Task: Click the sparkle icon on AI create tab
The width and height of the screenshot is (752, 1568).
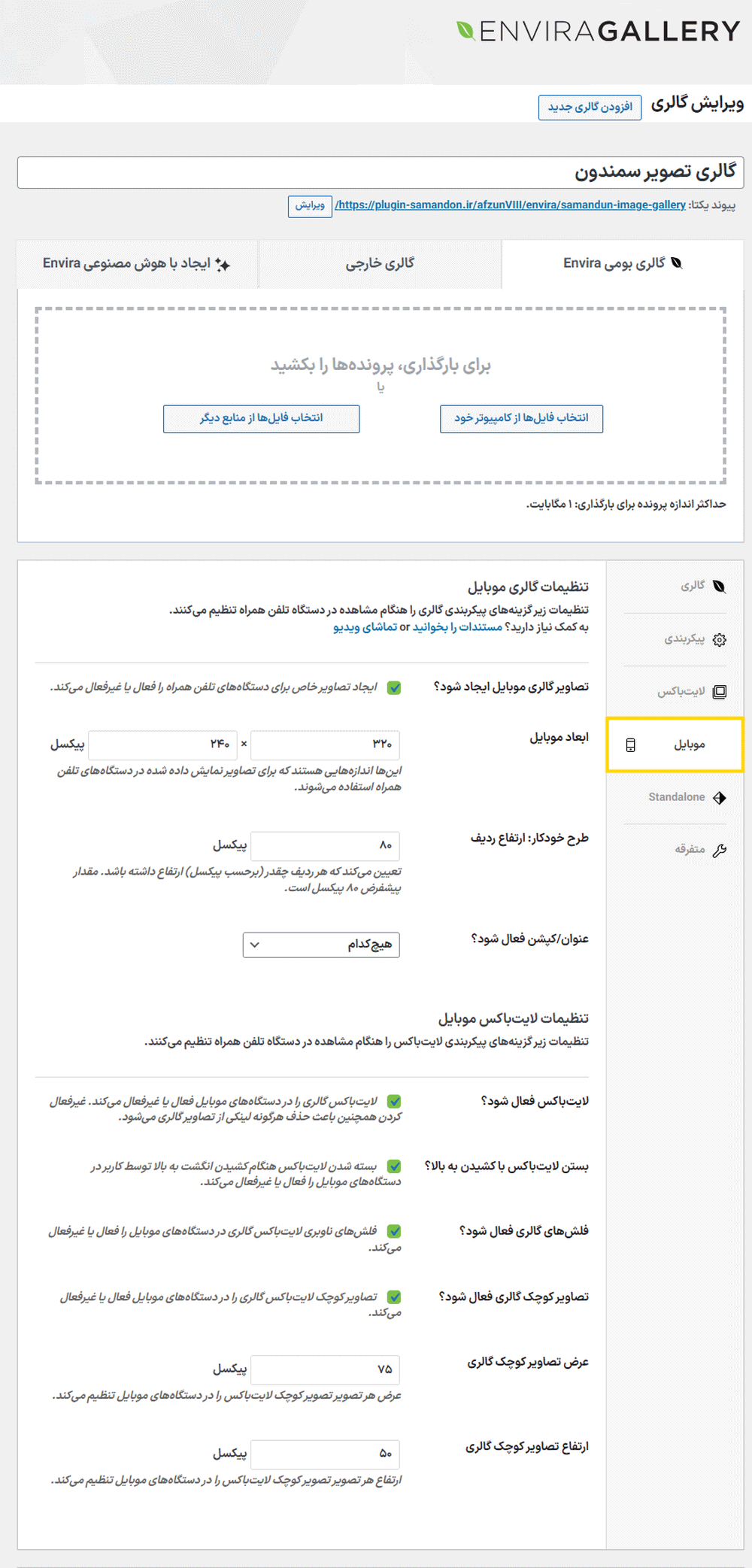Action: click(x=223, y=264)
